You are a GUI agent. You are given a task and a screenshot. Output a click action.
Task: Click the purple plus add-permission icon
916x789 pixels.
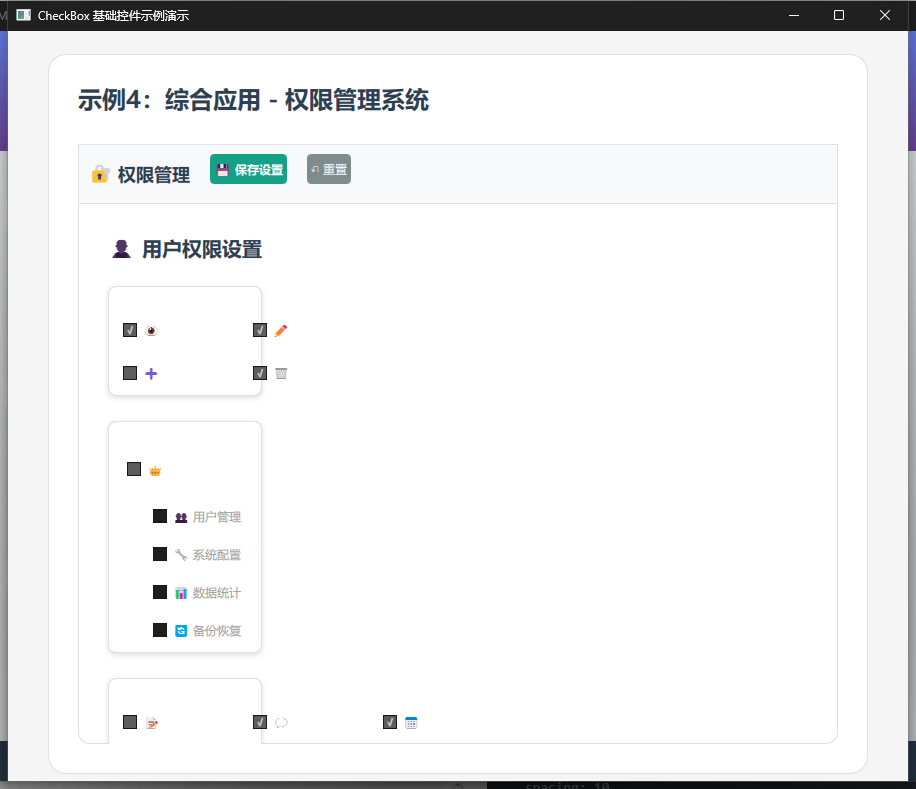(x=151, y=372)
